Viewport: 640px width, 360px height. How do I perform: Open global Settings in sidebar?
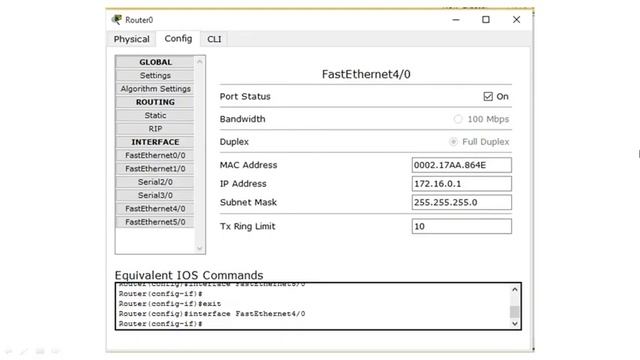tap(155, 76)
